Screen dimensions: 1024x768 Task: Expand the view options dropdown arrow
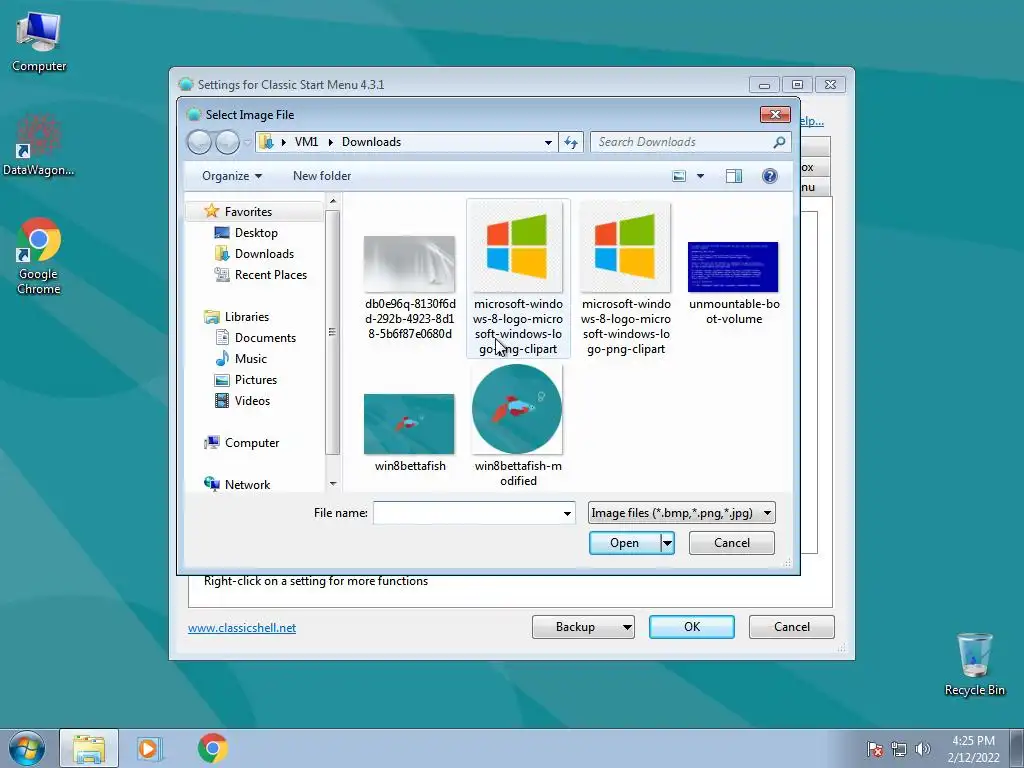[x=700, y=176]
